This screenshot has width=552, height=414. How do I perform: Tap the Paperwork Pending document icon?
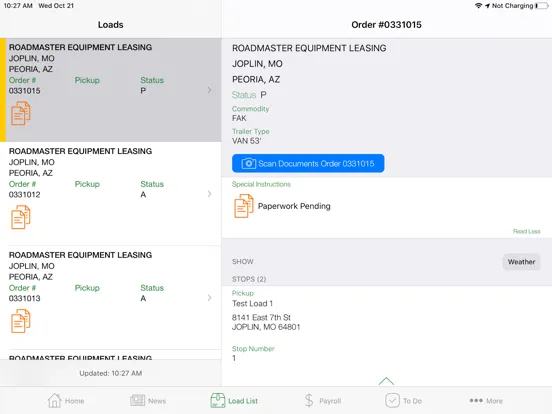[x=244, y=206]
